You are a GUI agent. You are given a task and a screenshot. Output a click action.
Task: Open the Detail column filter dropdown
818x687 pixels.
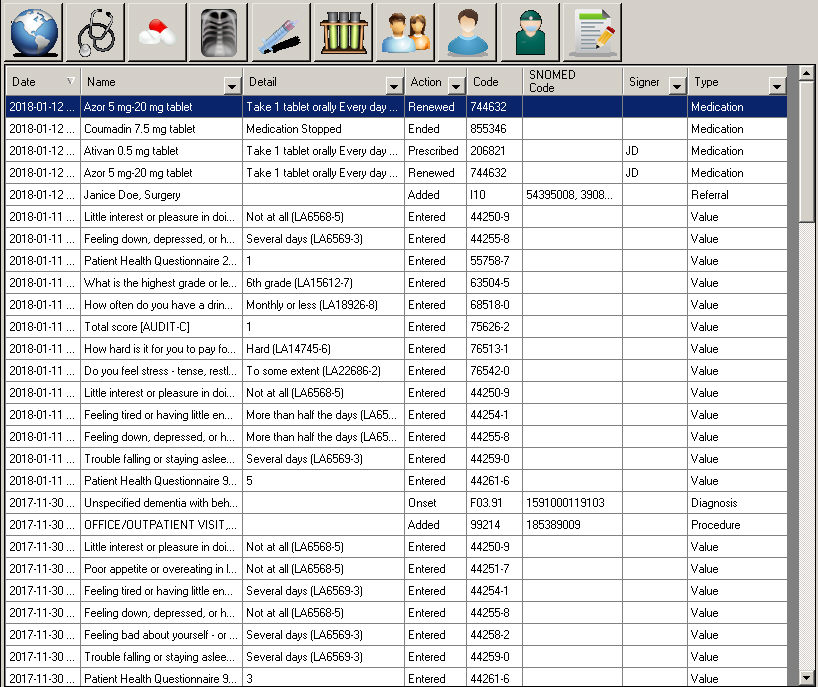tap(394, 85)
